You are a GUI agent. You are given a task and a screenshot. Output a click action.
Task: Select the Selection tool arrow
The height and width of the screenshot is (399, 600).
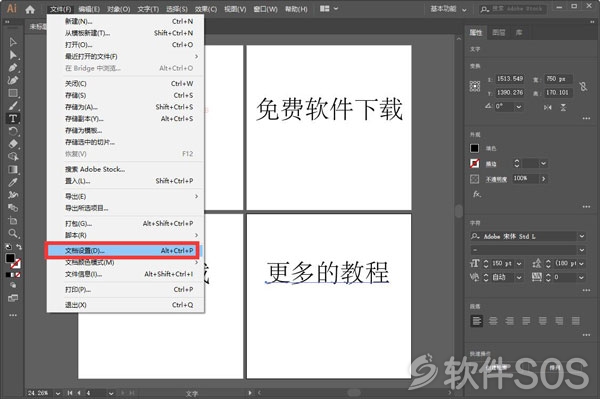(x=13, y=42)
